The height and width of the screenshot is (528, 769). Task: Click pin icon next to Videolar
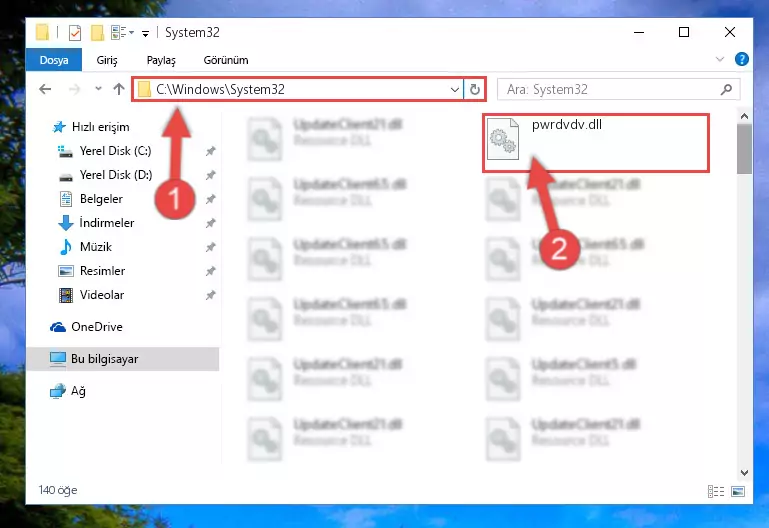pyautogui.click(x=210, y=295)
